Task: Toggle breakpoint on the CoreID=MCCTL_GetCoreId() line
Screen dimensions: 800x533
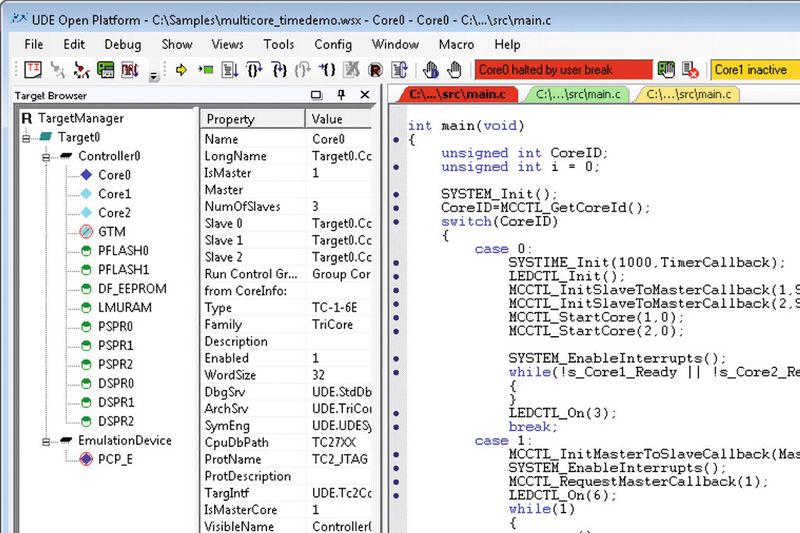Action: coord(396,208)
